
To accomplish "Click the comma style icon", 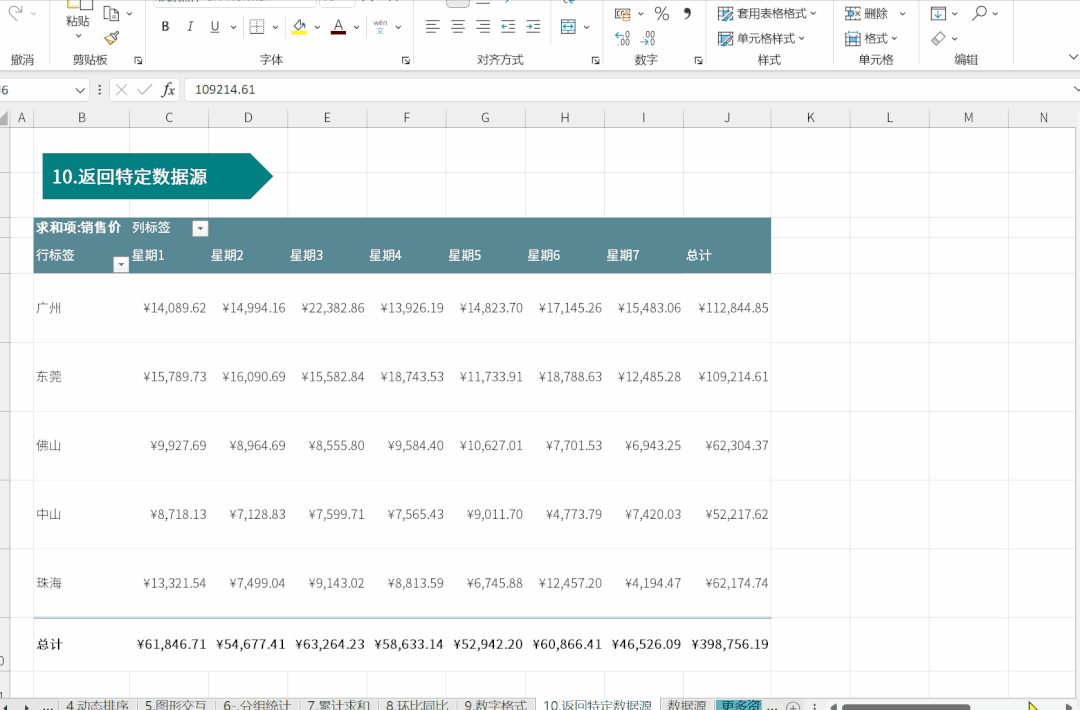I will click(x=687, y=14).
